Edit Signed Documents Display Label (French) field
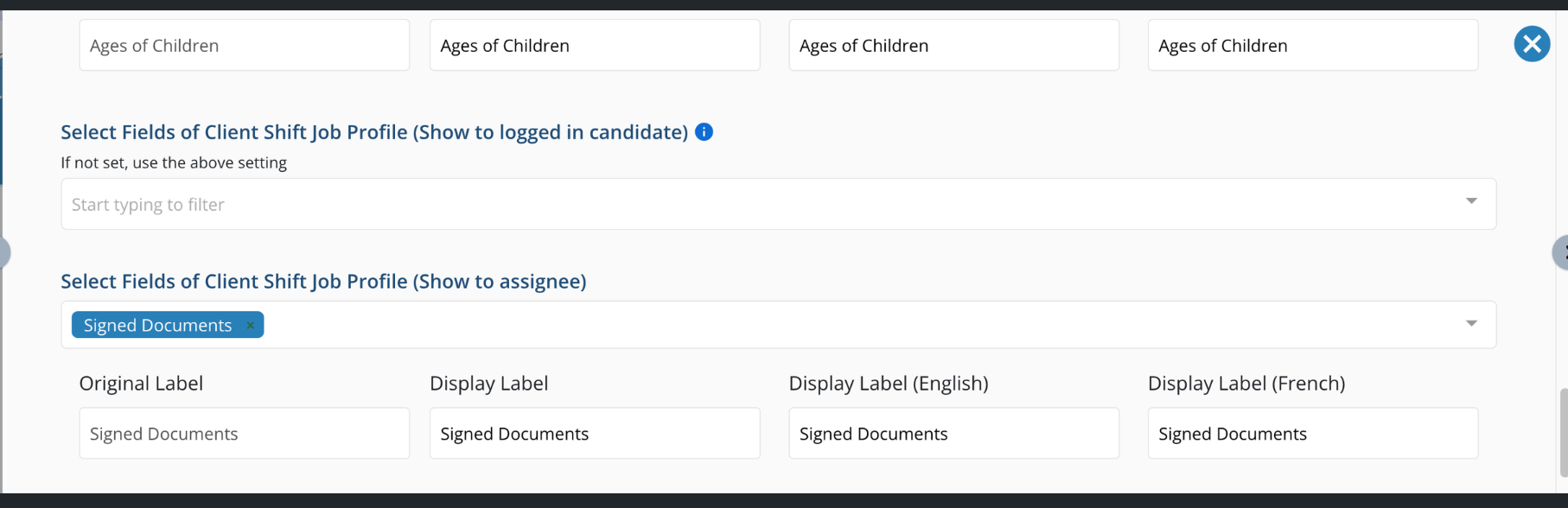 point(1312,434)
